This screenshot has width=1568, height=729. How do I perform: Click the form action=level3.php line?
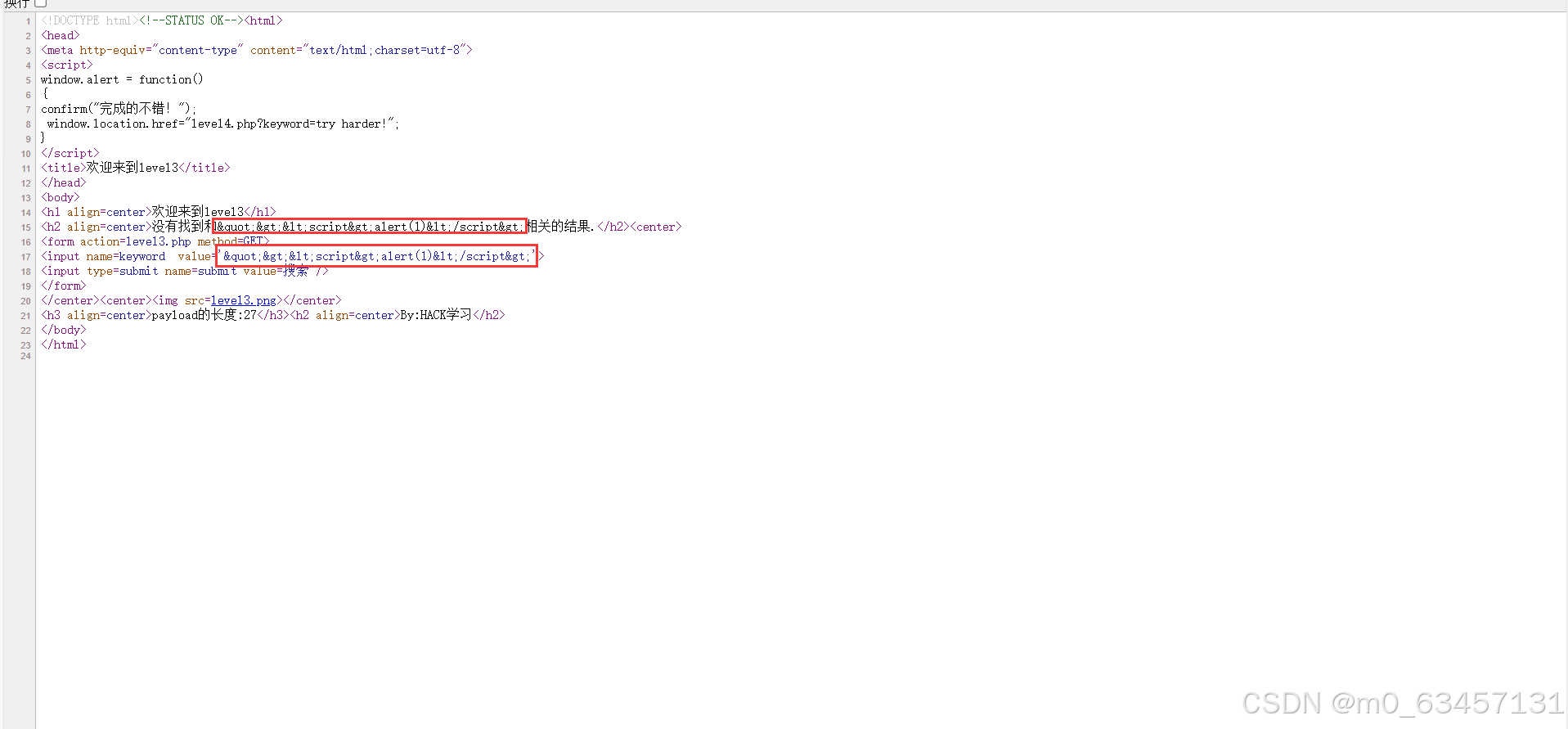click(x=155, y=241)
